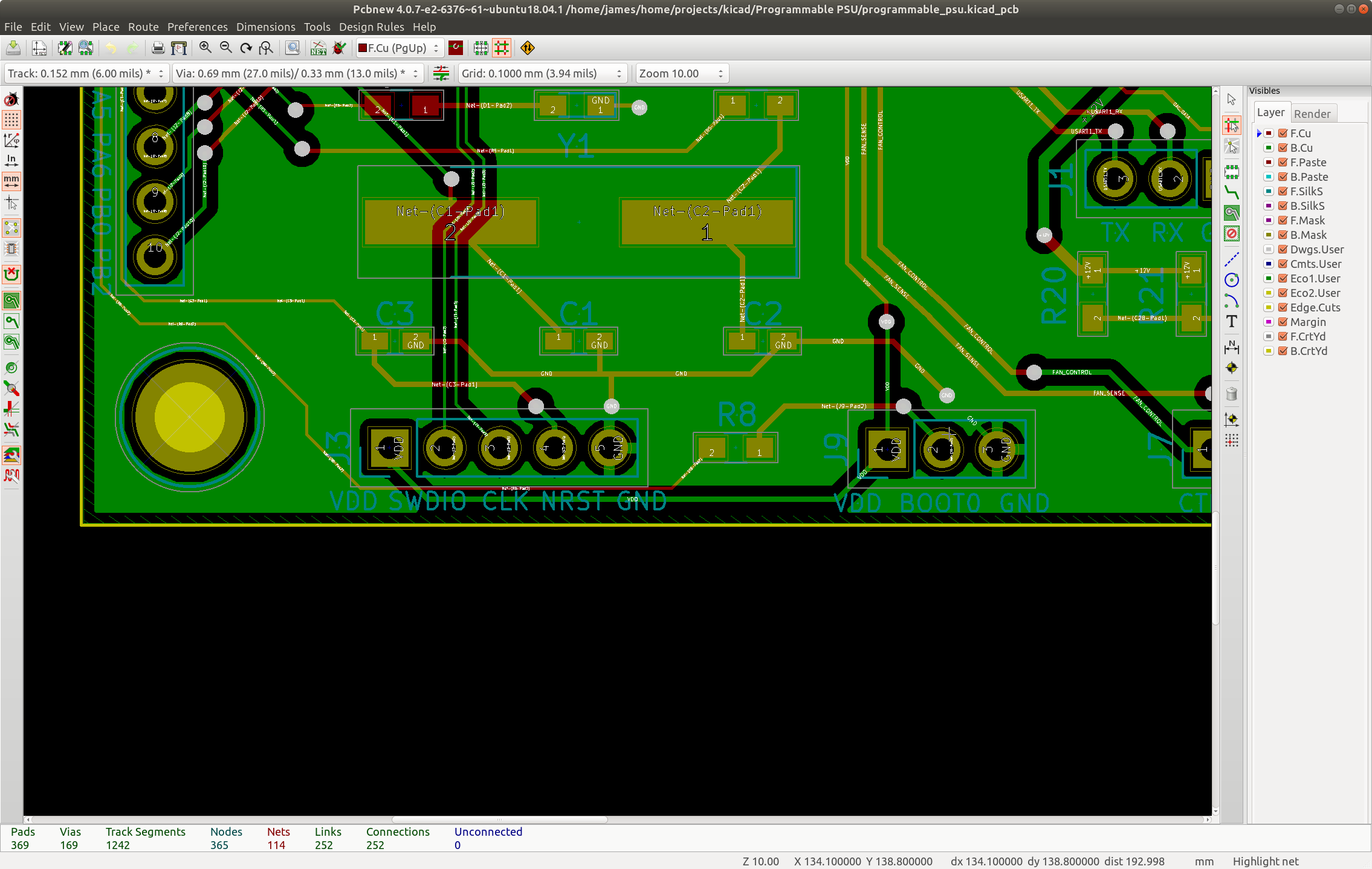Image resolution: width=1372 pixels, height=869 pixels.
Task: Select the add filled zones tool
Action: point(1231,213)
